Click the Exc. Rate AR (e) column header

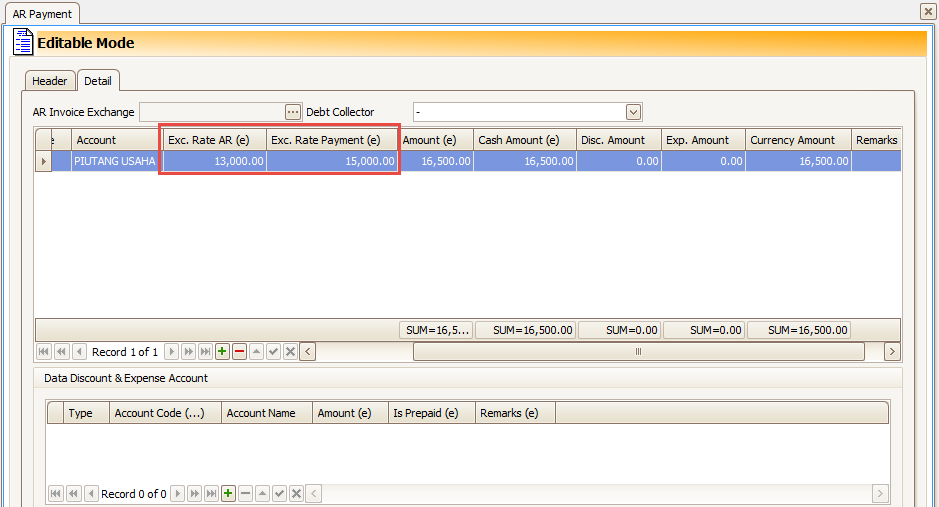pyautogui.click(x=214, y=140)
